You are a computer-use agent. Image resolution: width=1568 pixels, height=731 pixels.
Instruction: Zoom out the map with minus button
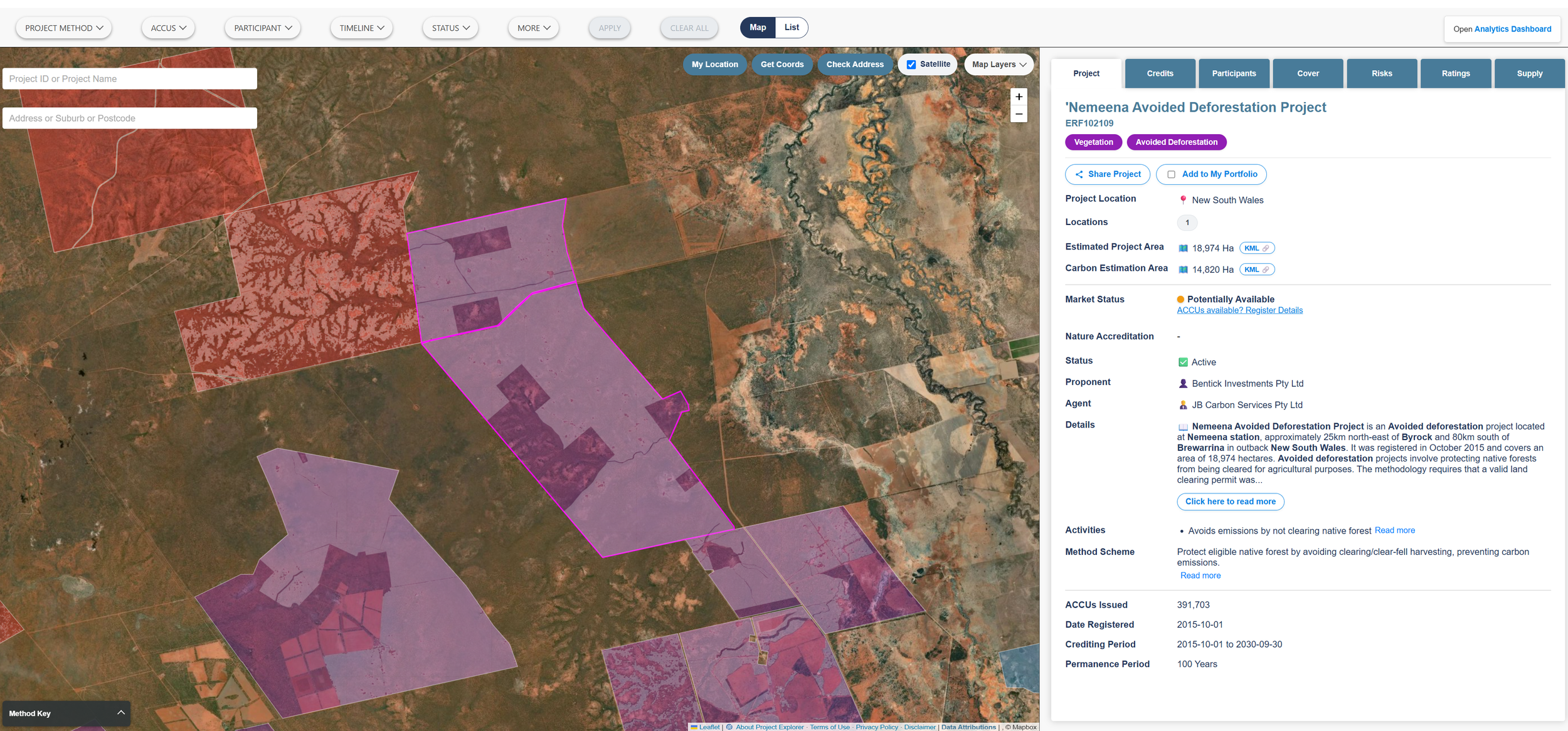1019,114
